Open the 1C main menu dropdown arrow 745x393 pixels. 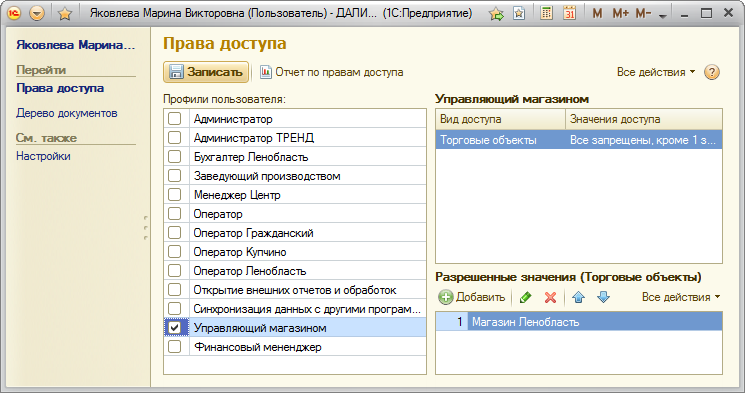tap(37, 13)
